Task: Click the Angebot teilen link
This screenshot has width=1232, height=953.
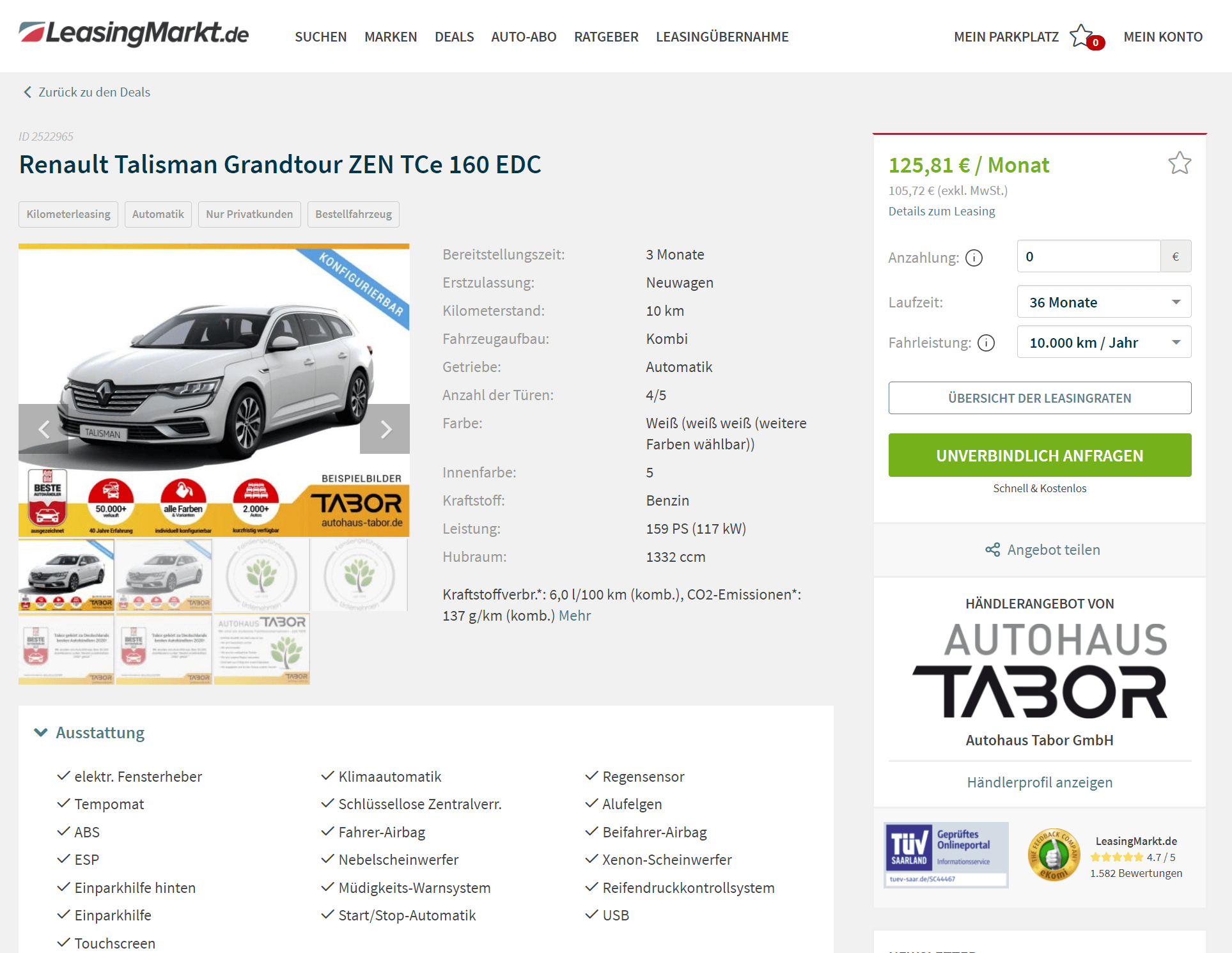Action: click(x=1054, y=550)
